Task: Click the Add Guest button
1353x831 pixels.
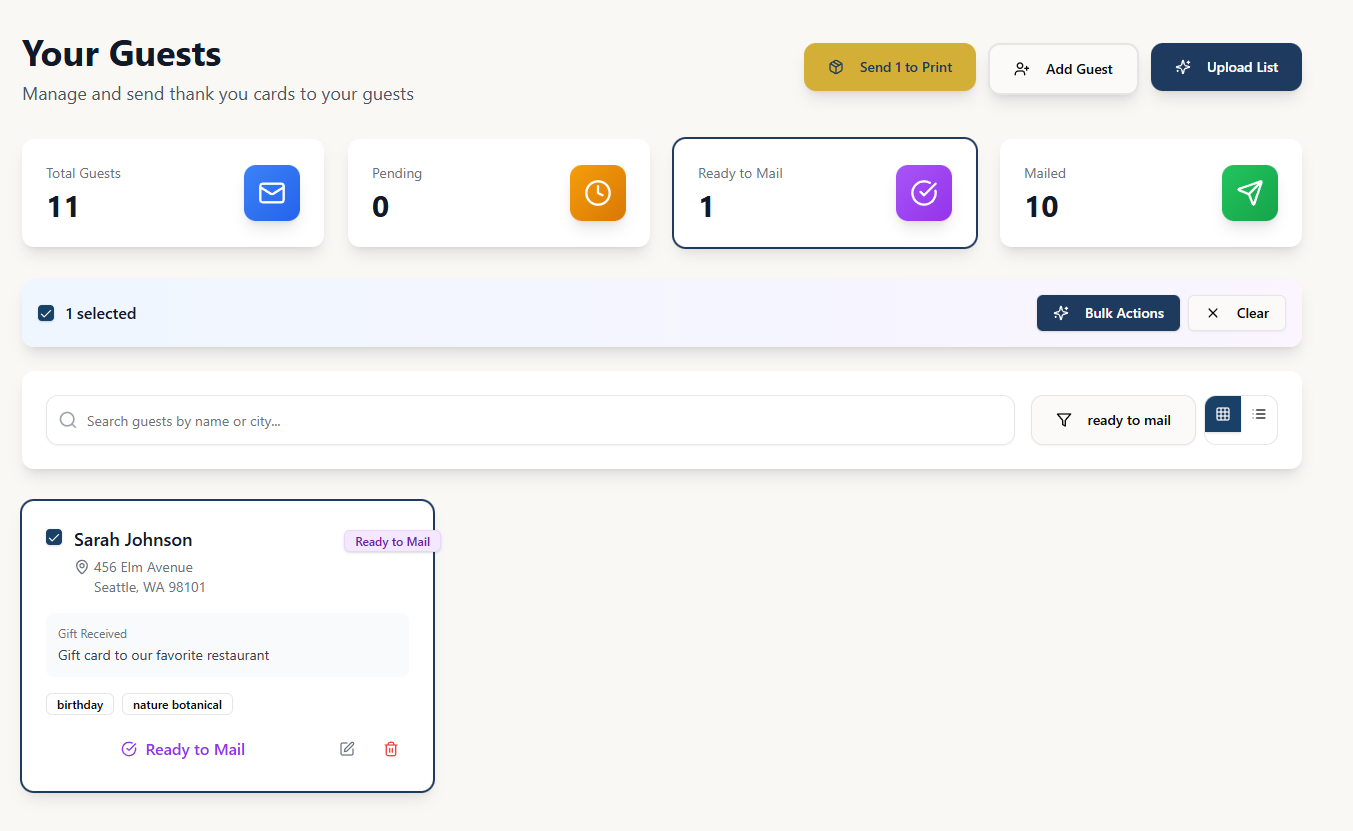Action: 1063,69
